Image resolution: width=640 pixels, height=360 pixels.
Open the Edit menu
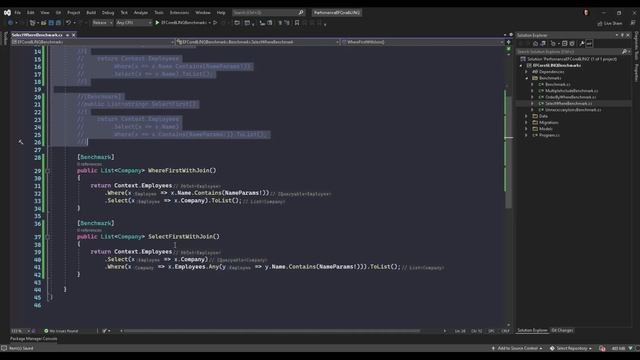(31, 13)
